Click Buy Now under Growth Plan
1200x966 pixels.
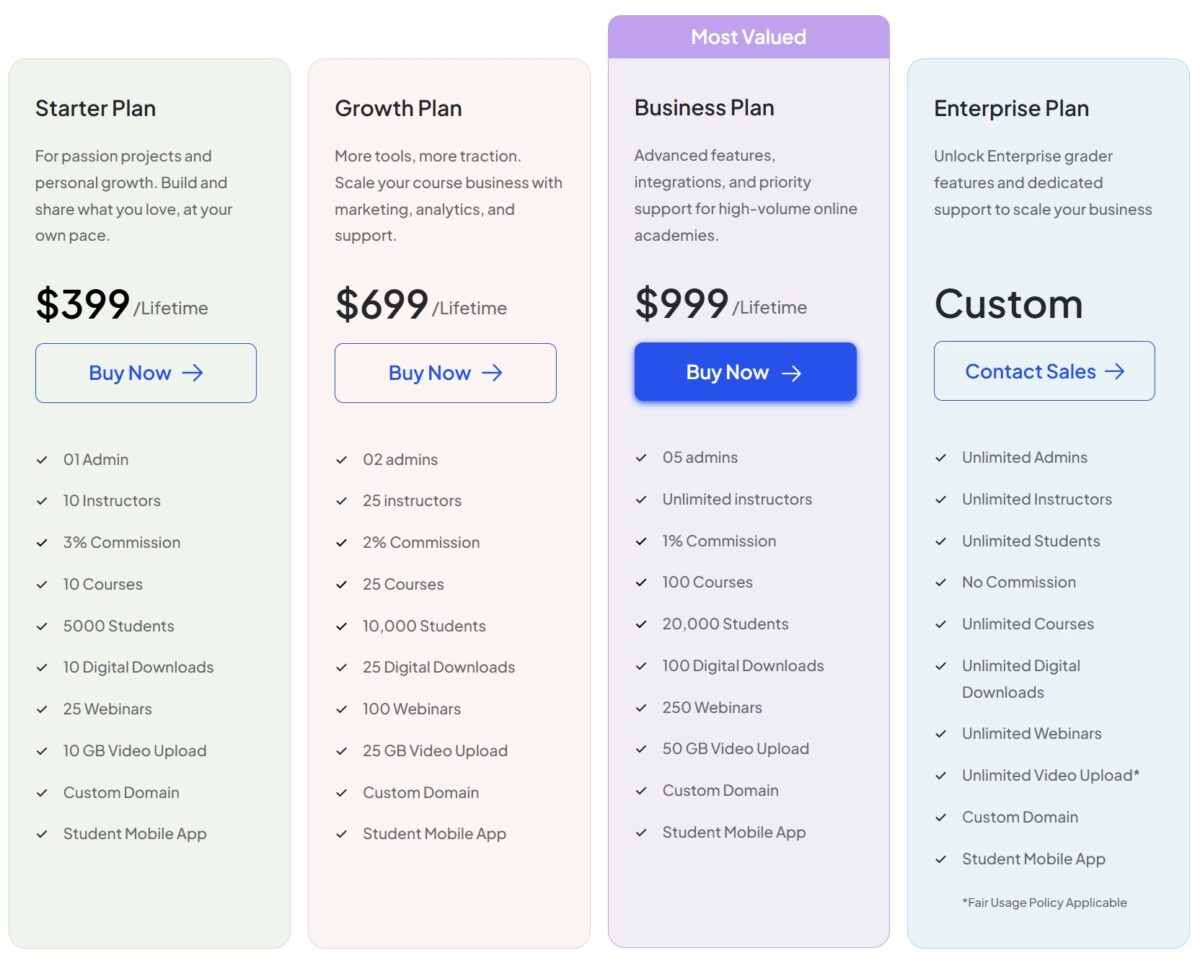pos(445,373)
